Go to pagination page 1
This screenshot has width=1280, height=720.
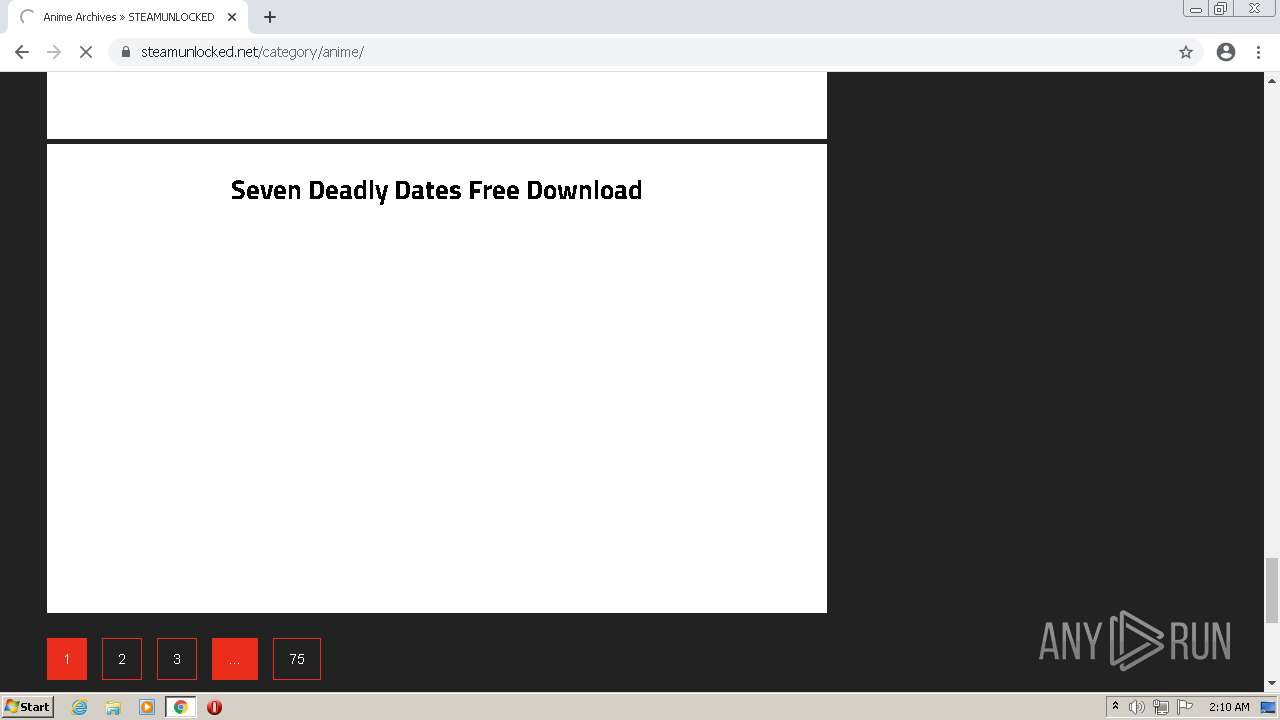pyautogui.click(x=67, y=659)
